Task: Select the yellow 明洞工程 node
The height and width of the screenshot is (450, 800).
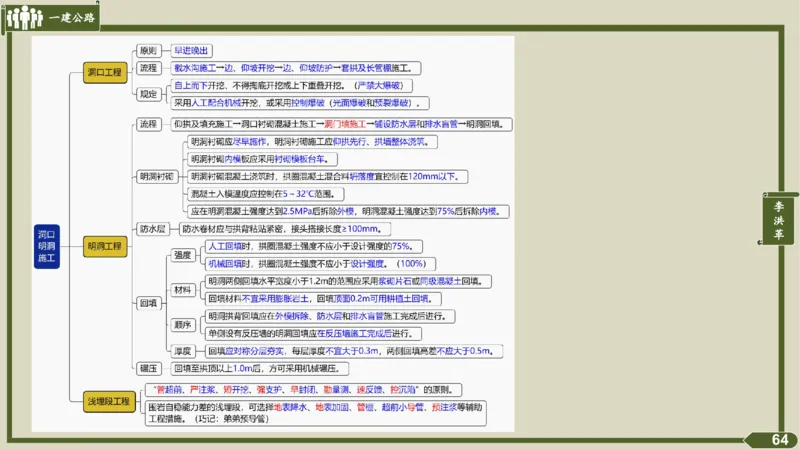Action: tap(105, 246)
